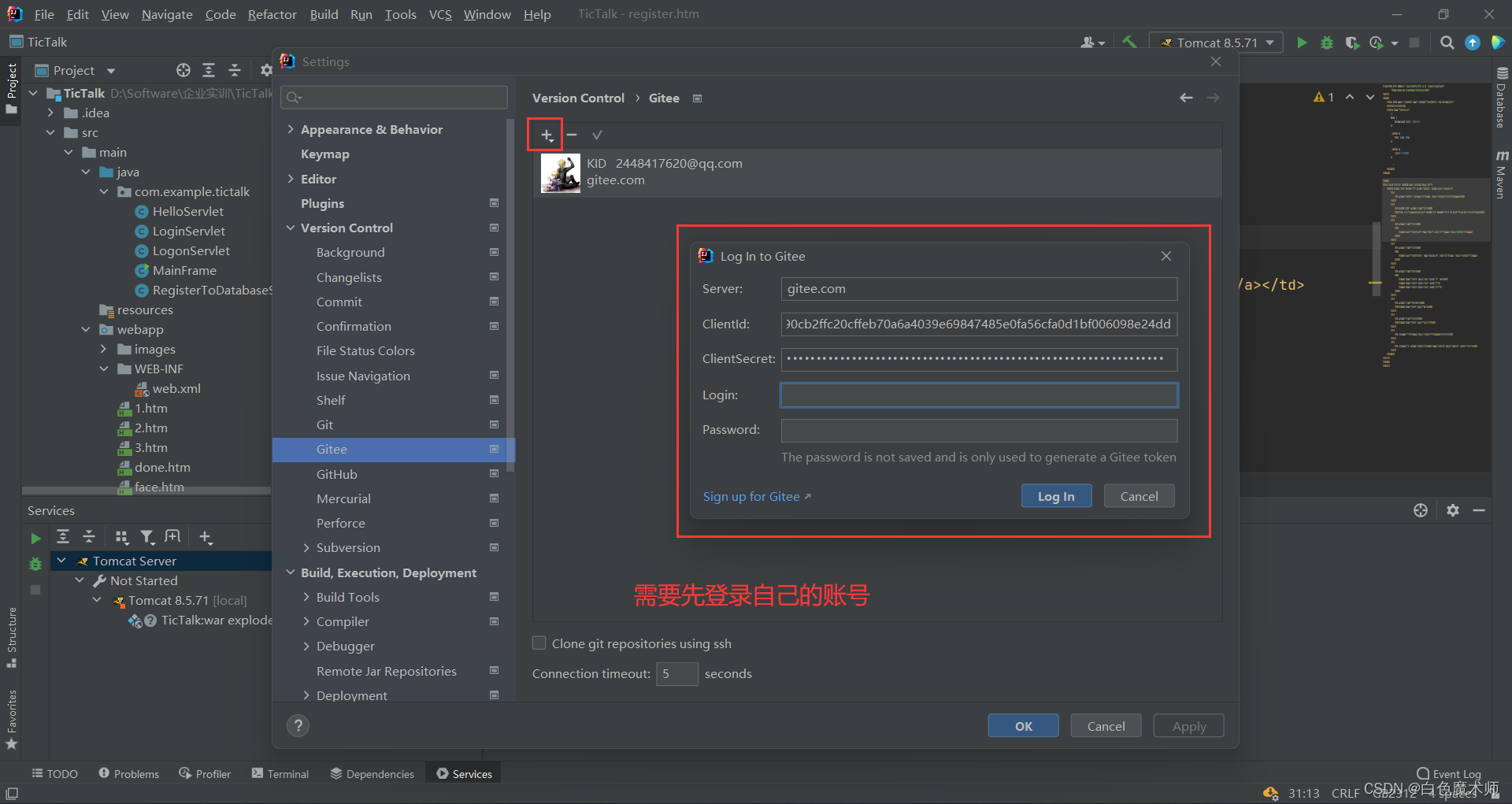1512x804 pixels.
Task: Click group by icon in Services toolbar
Action: (121, 537)
